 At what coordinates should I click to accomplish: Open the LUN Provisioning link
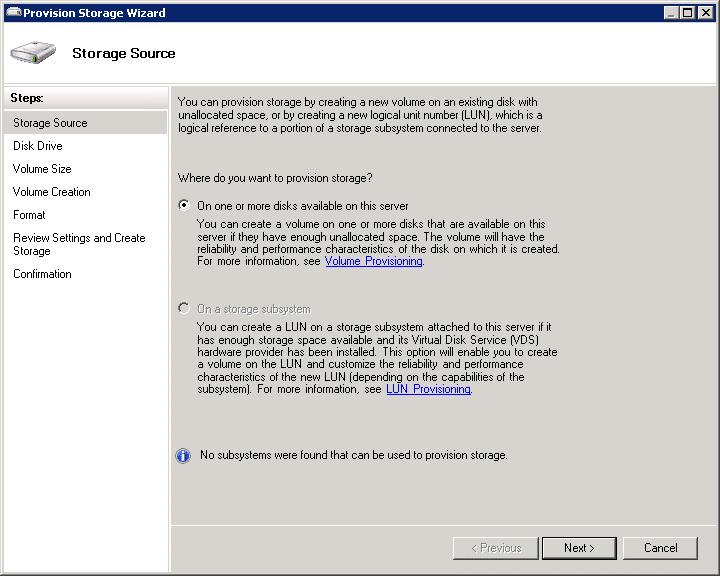[428, 389]
